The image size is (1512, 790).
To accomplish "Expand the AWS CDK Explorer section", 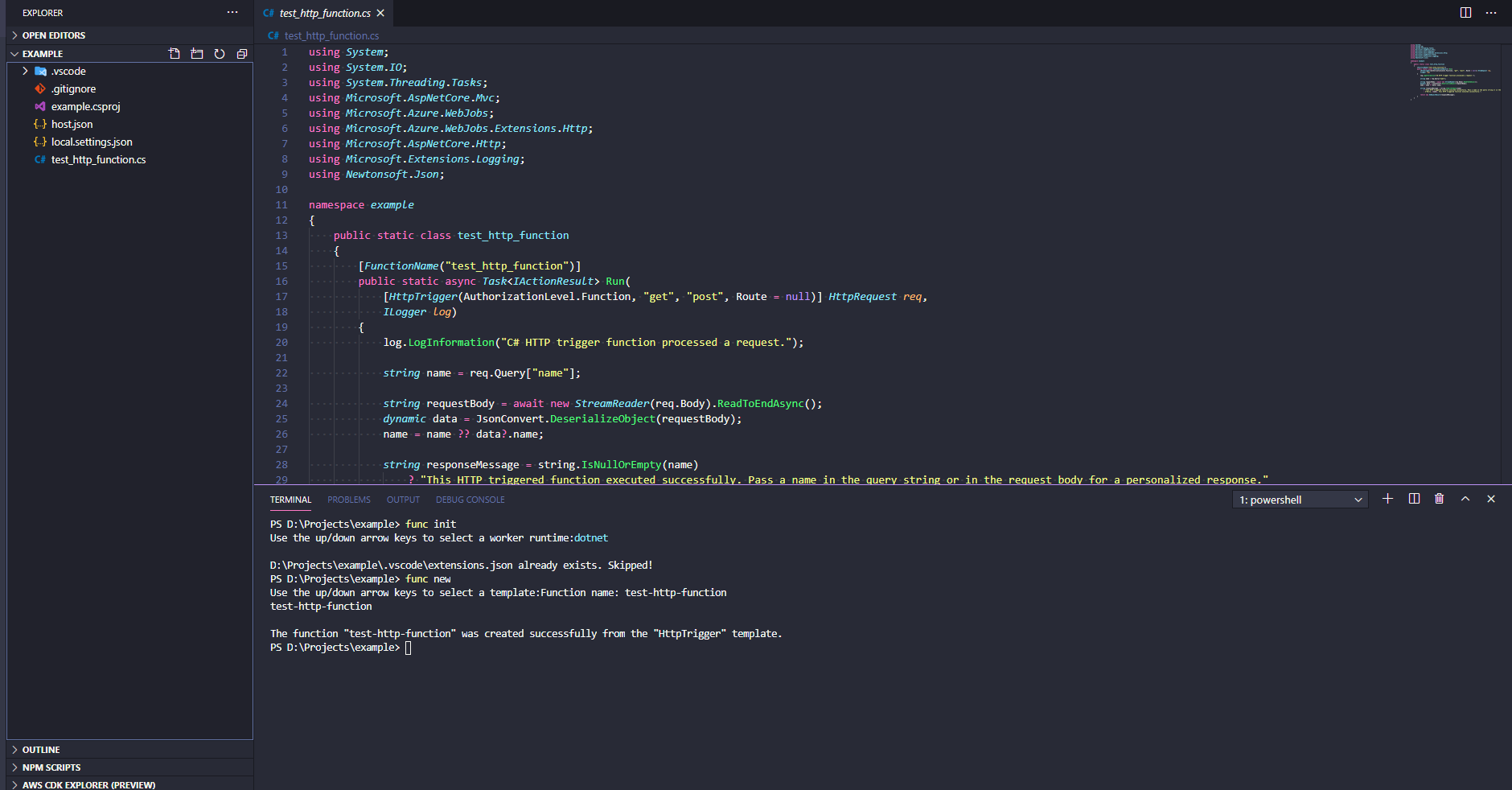I will 129,784.
